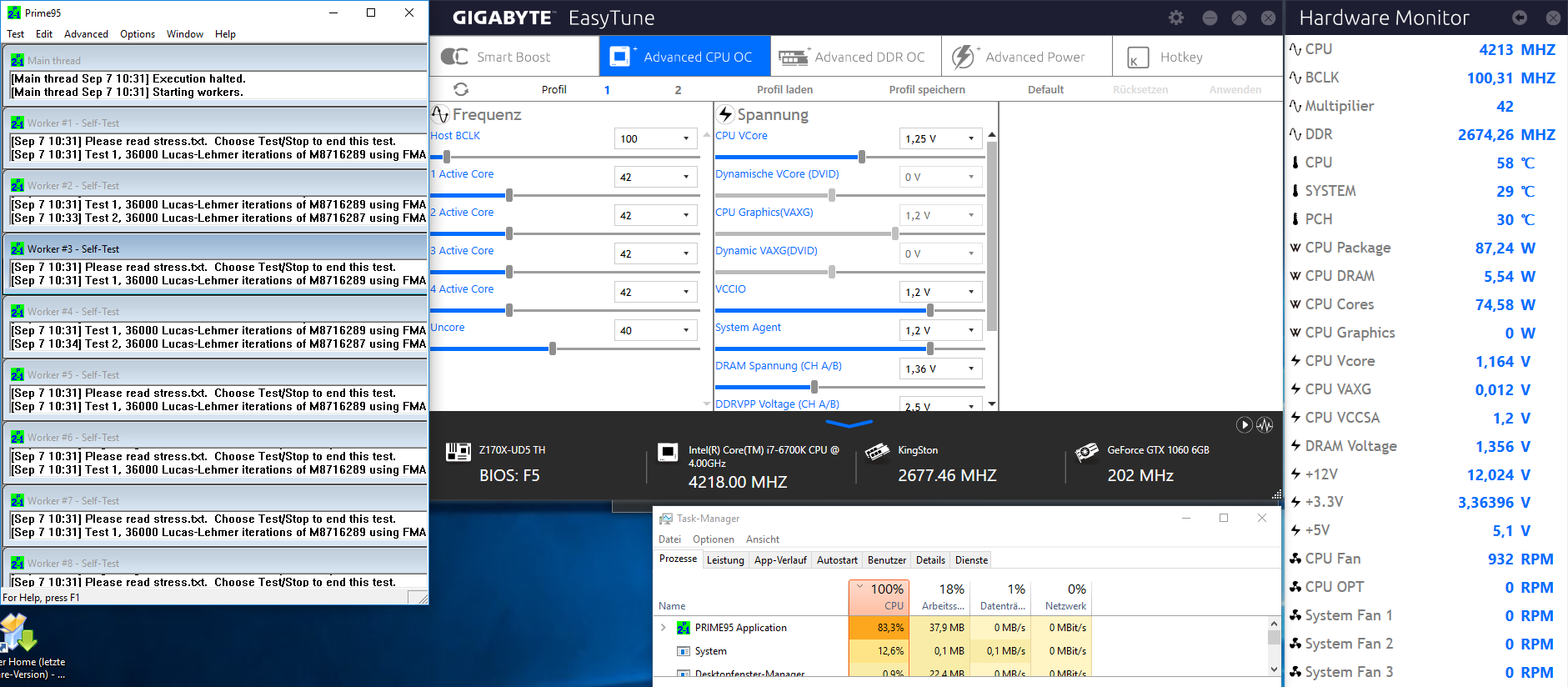Click the Spannung panel vertical scrollbar
The height and width of the screenshot is (687, 1568).
click(992, 237)
